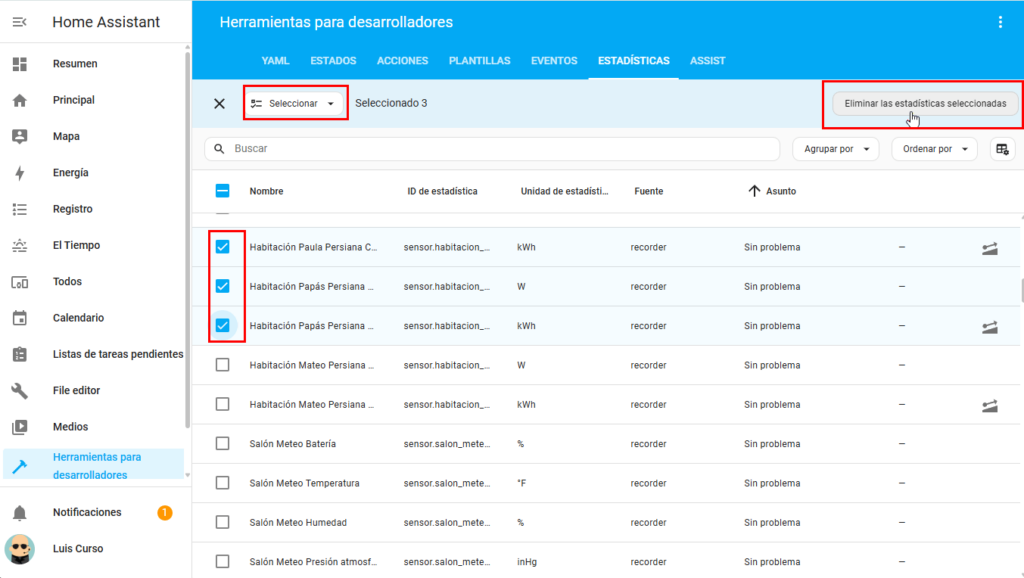
Task: Click Eliminar las estadísticas seleccionadas button
Action: tap(924, 103)
